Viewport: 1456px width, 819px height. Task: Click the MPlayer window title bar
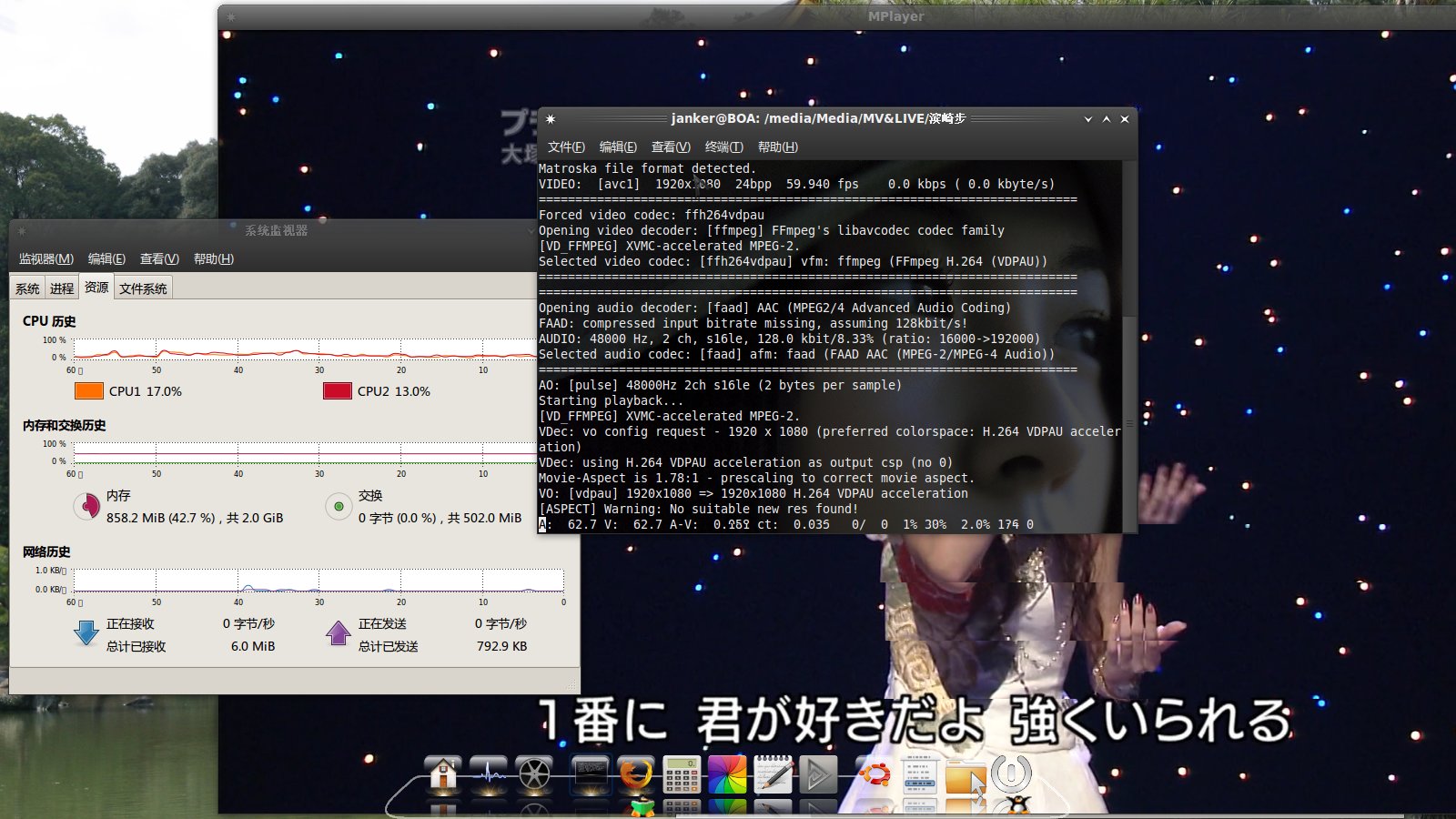837,16
